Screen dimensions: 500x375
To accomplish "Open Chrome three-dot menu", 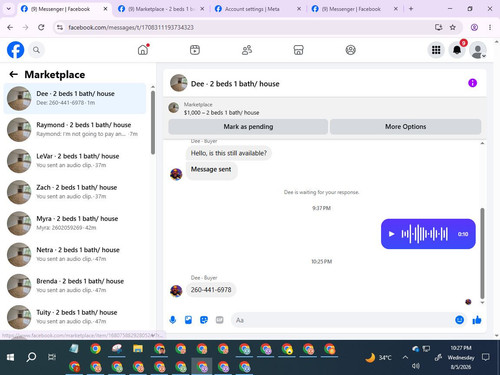I will (490, 27).
